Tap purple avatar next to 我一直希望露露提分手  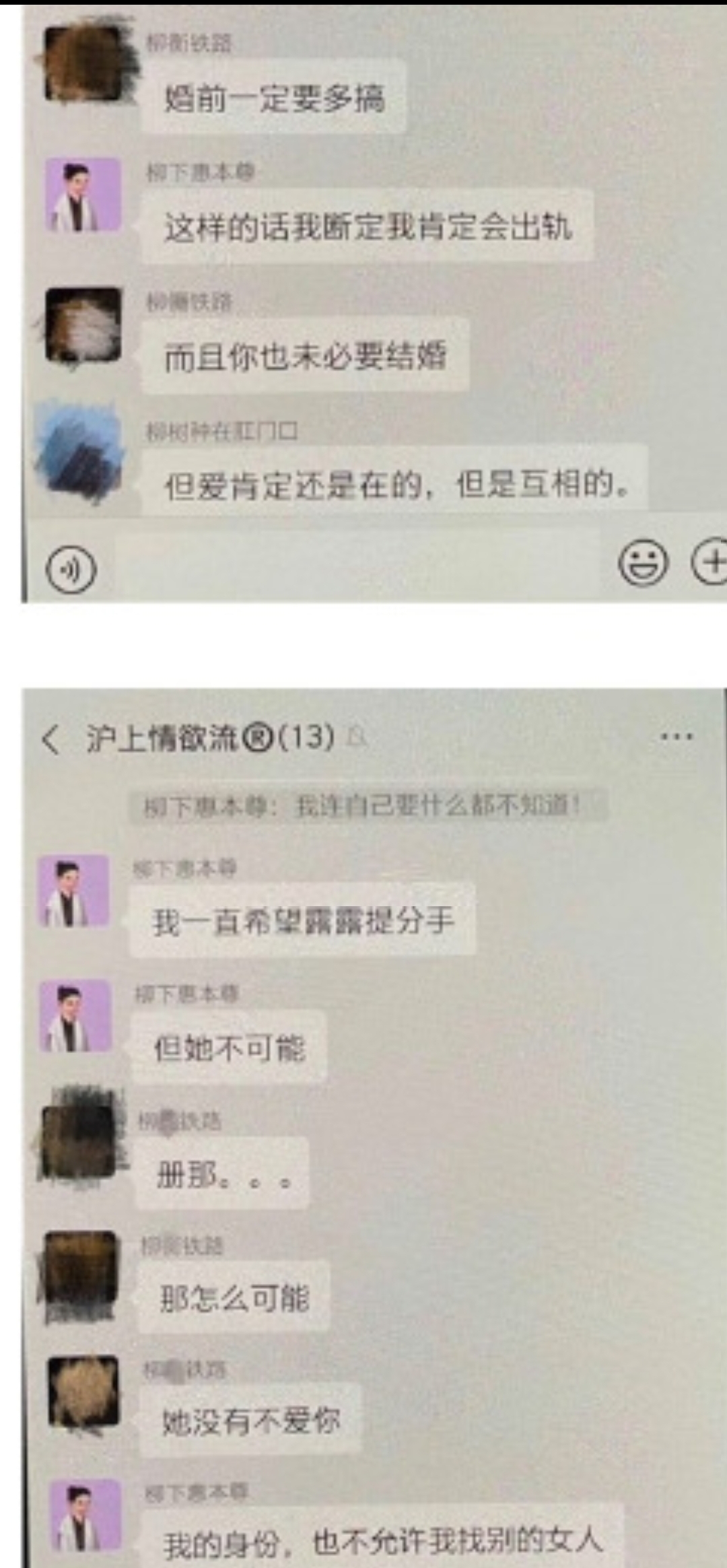(x=73, y=891)
